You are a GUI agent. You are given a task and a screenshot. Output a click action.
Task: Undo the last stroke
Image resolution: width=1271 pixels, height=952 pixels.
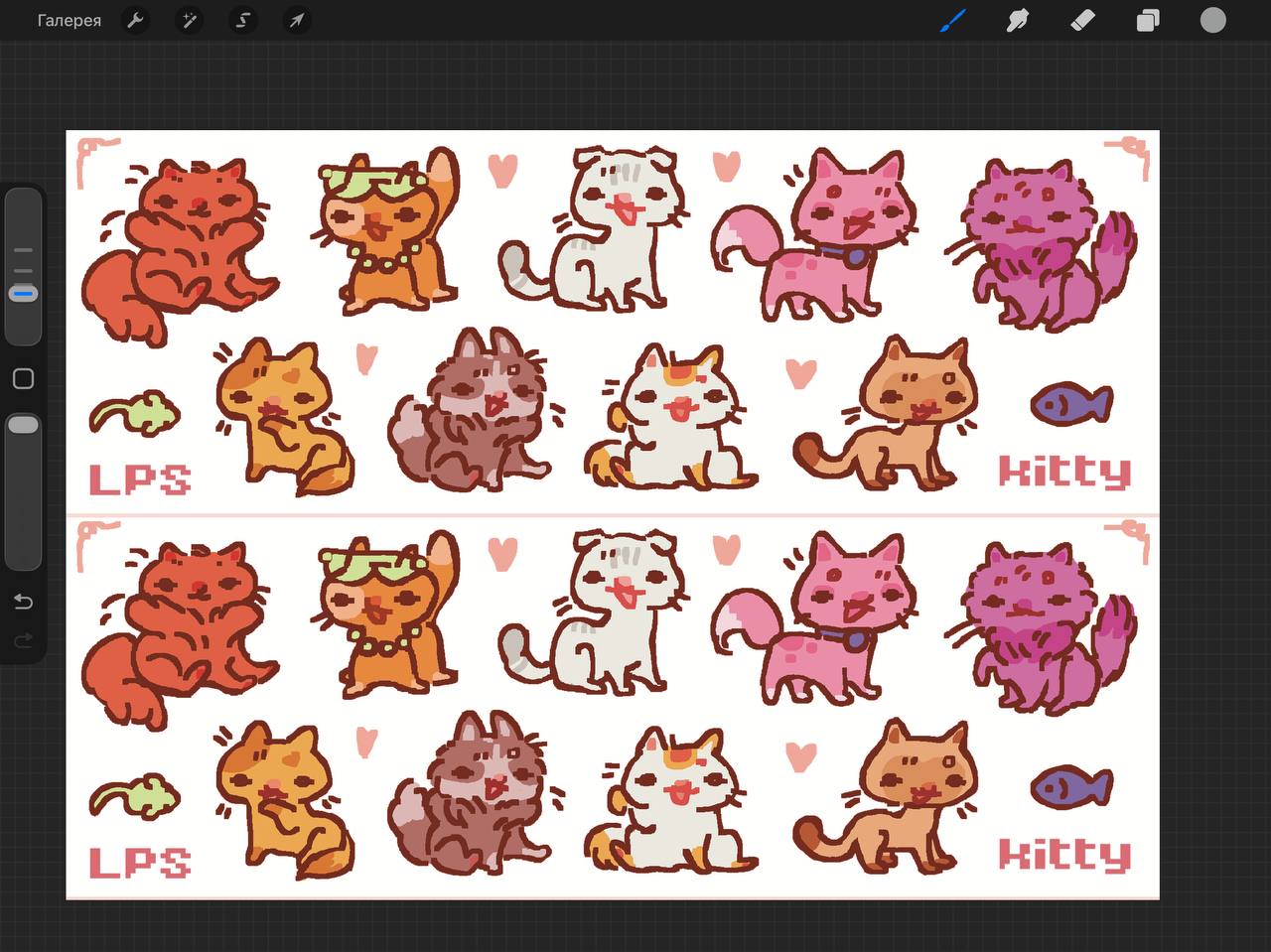pyautogui.click(x=24, y=602)
